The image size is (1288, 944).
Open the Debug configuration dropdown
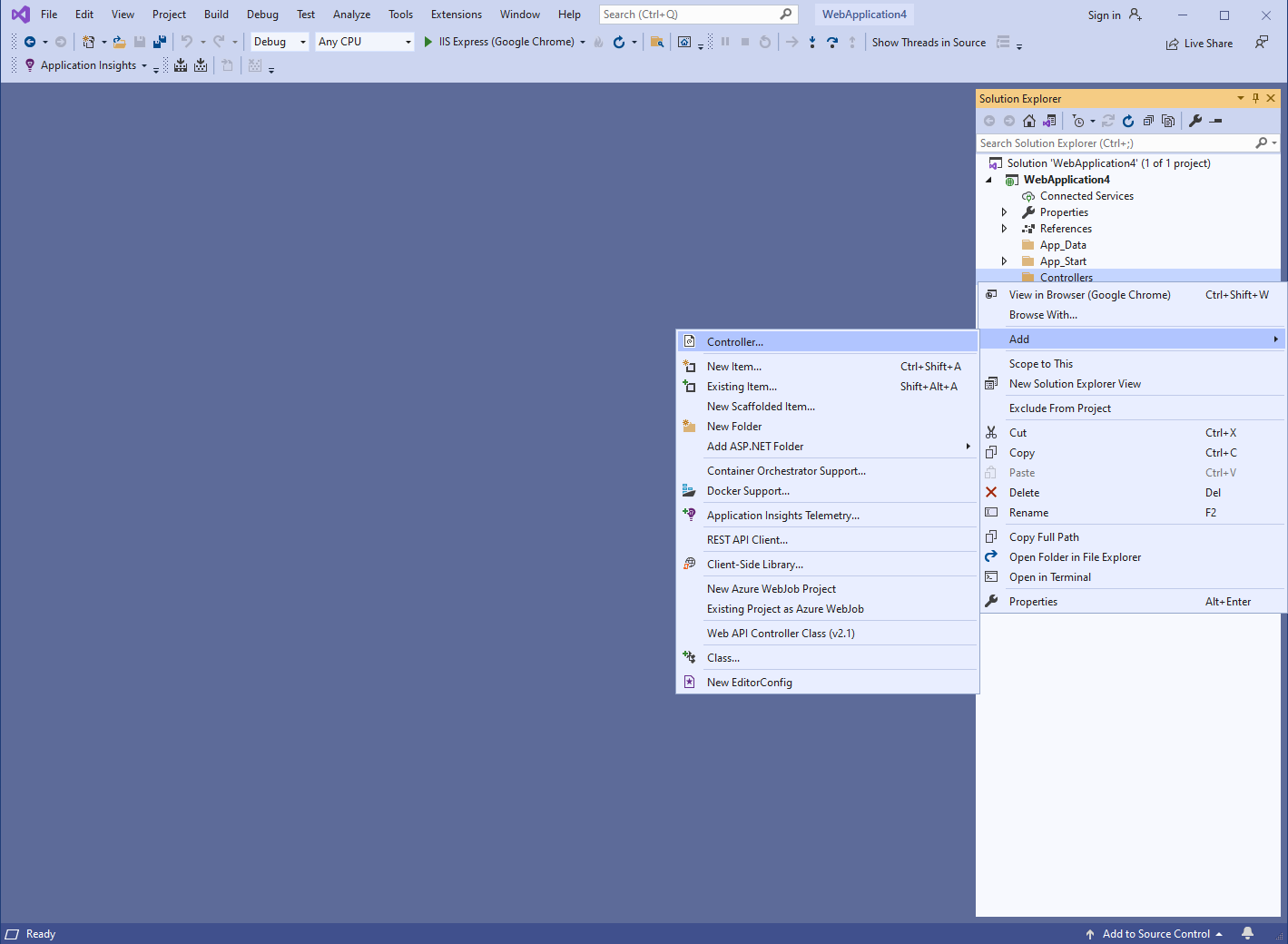click(x=280, y=42)
